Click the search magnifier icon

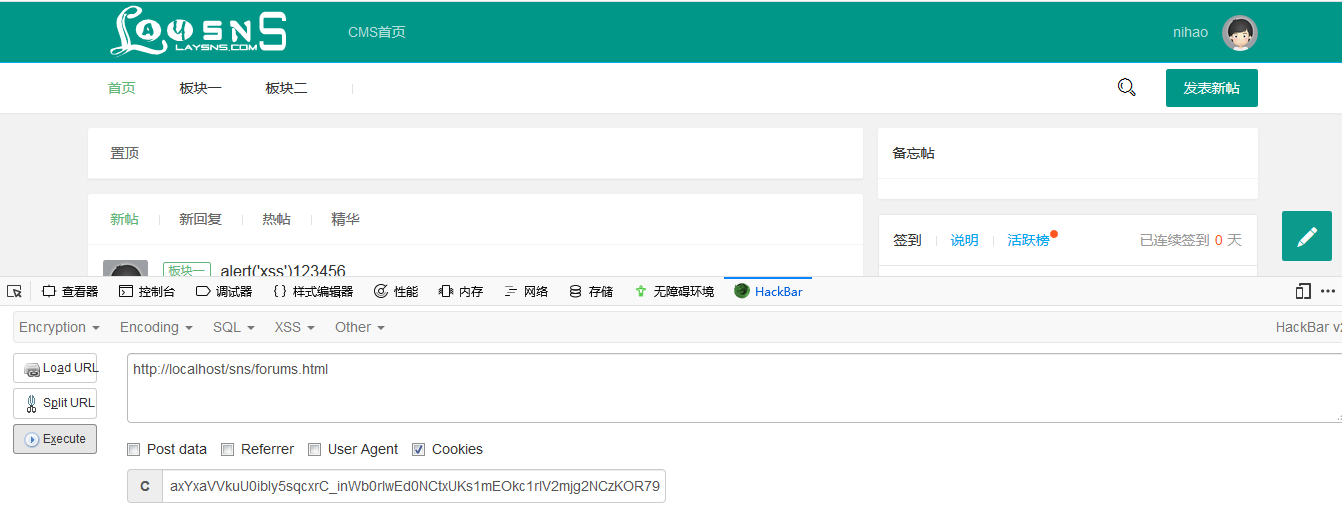pyautogui.click(x=1126, y=88)
